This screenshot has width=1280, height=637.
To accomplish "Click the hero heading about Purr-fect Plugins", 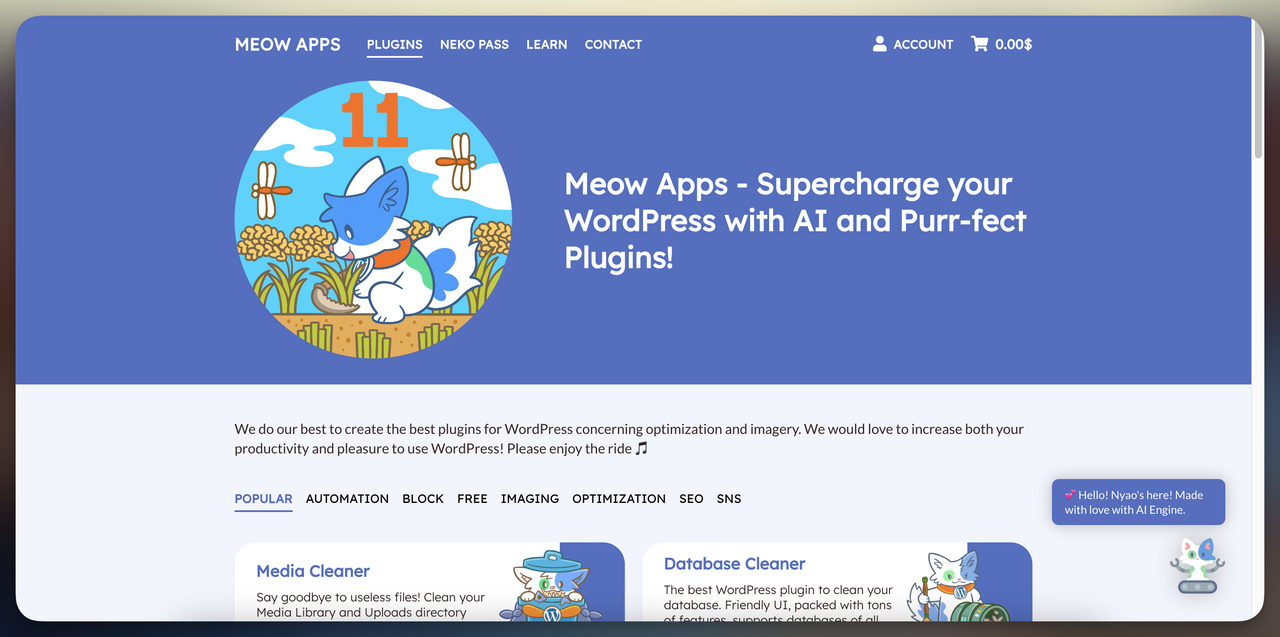I will pos(795,220).
